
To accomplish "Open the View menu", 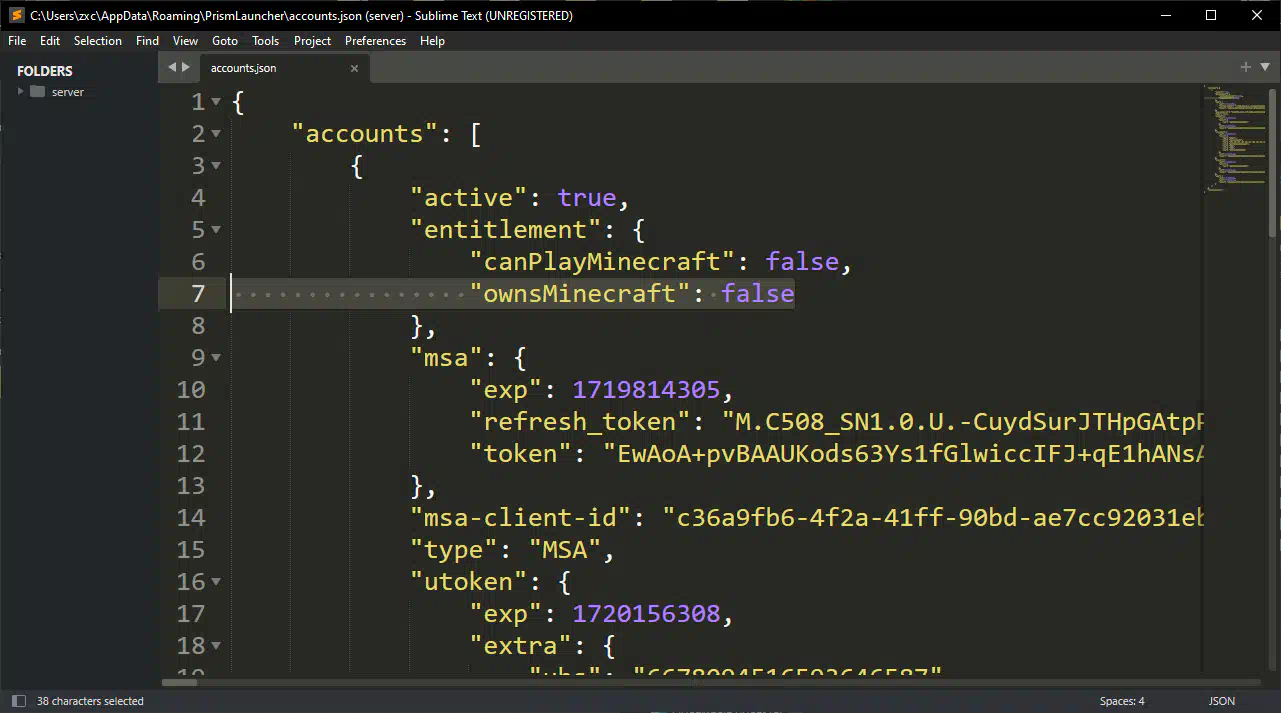I will [x=185, y=41].
